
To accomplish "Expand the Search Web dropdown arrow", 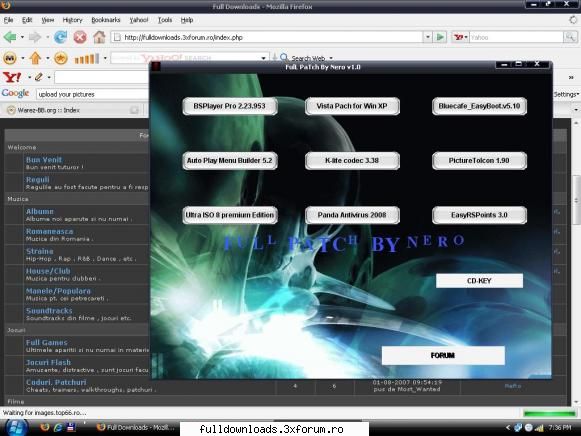I will pyautogui.click(x=331, y=58).
